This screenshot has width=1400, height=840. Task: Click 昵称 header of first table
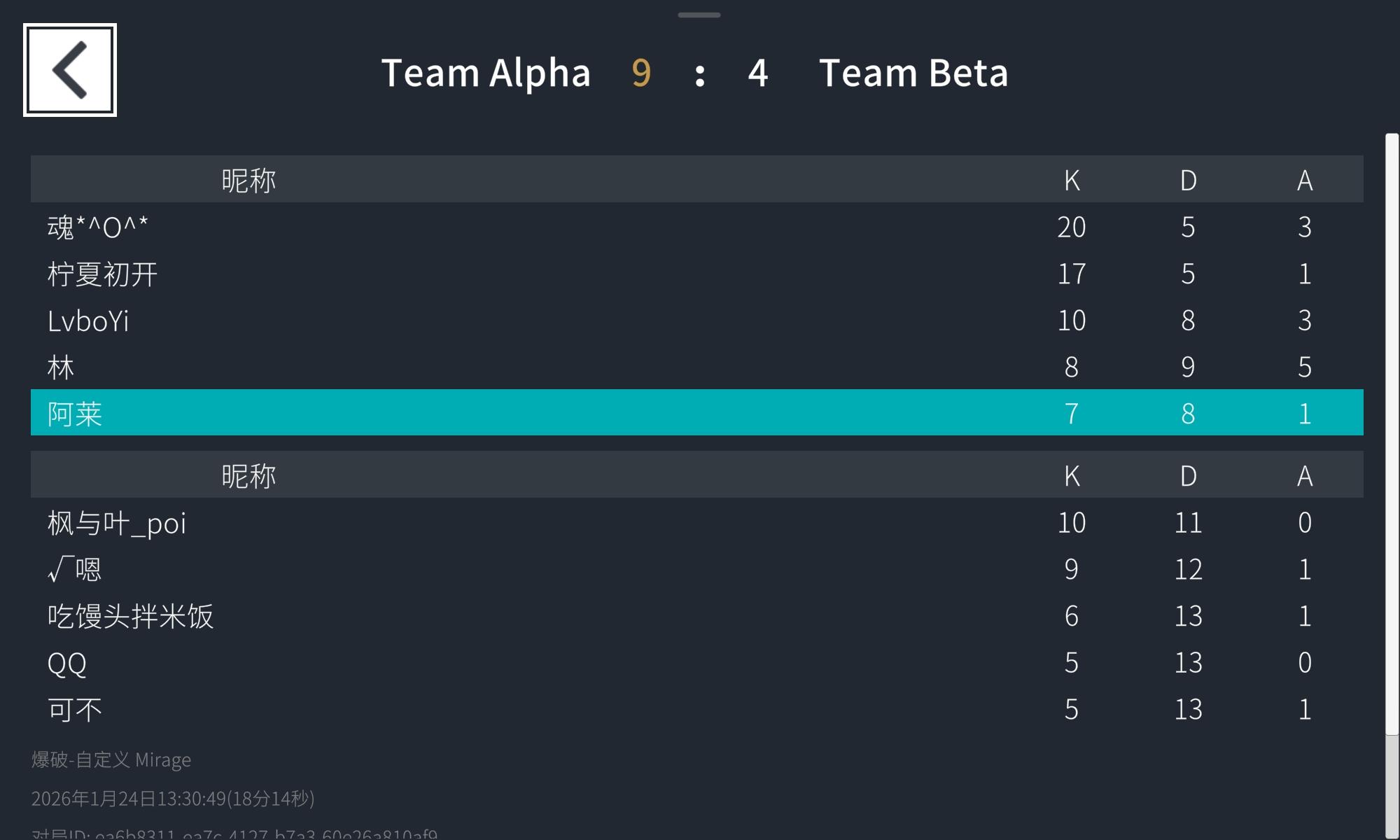pos(248,180)
